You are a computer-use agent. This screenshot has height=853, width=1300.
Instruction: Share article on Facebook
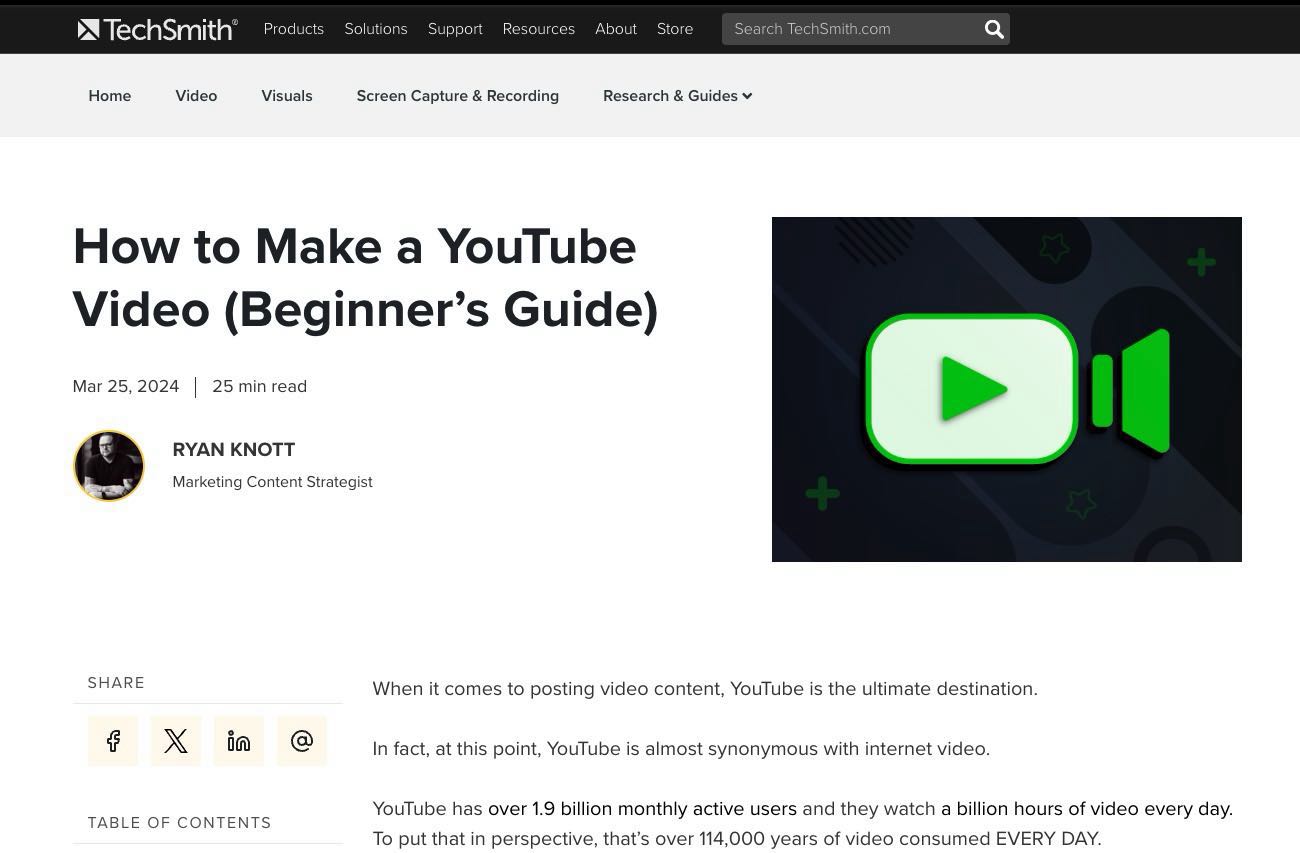[113, 741]
